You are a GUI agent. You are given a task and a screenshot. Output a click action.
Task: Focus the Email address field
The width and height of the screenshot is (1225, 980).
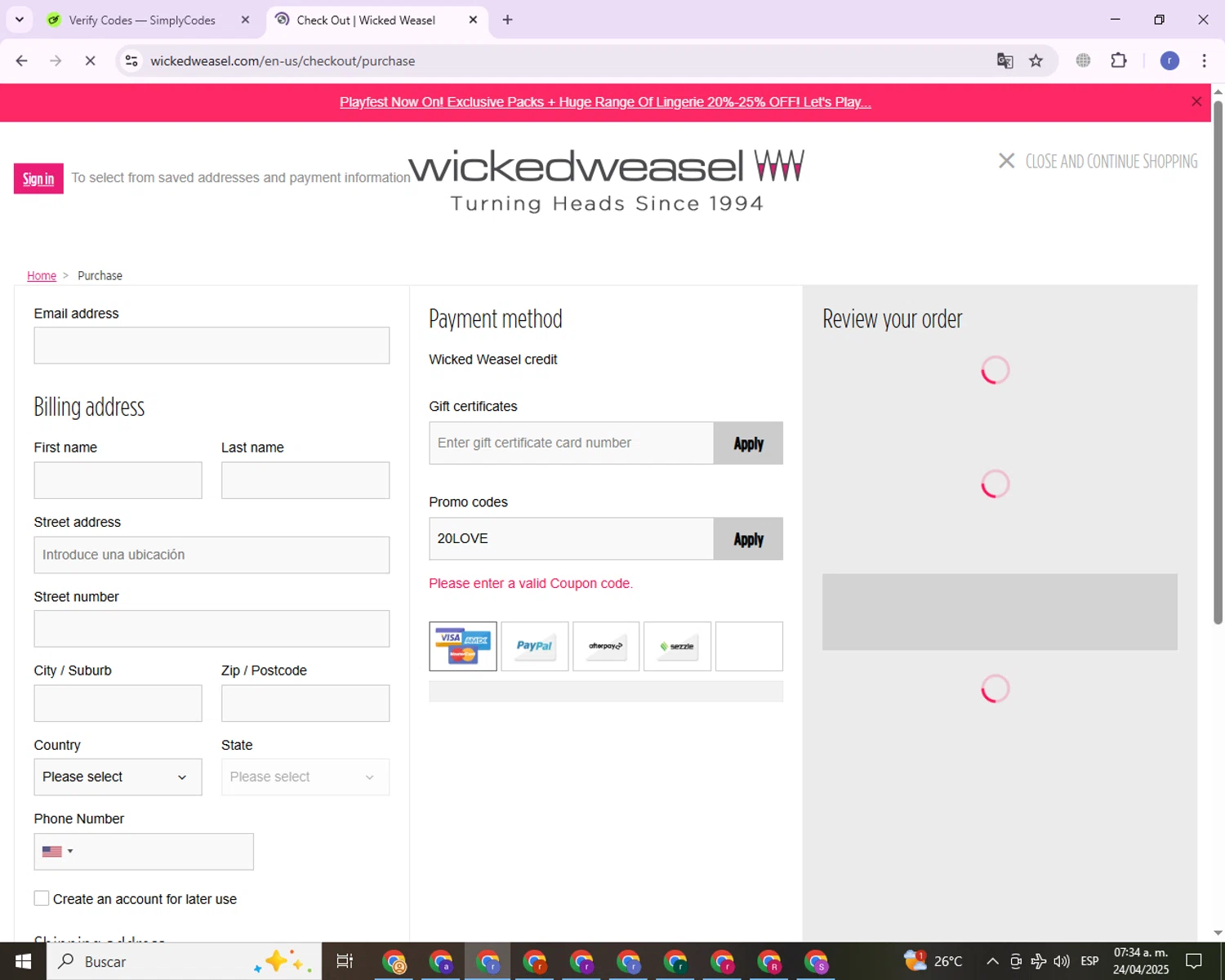coord(212,345)
